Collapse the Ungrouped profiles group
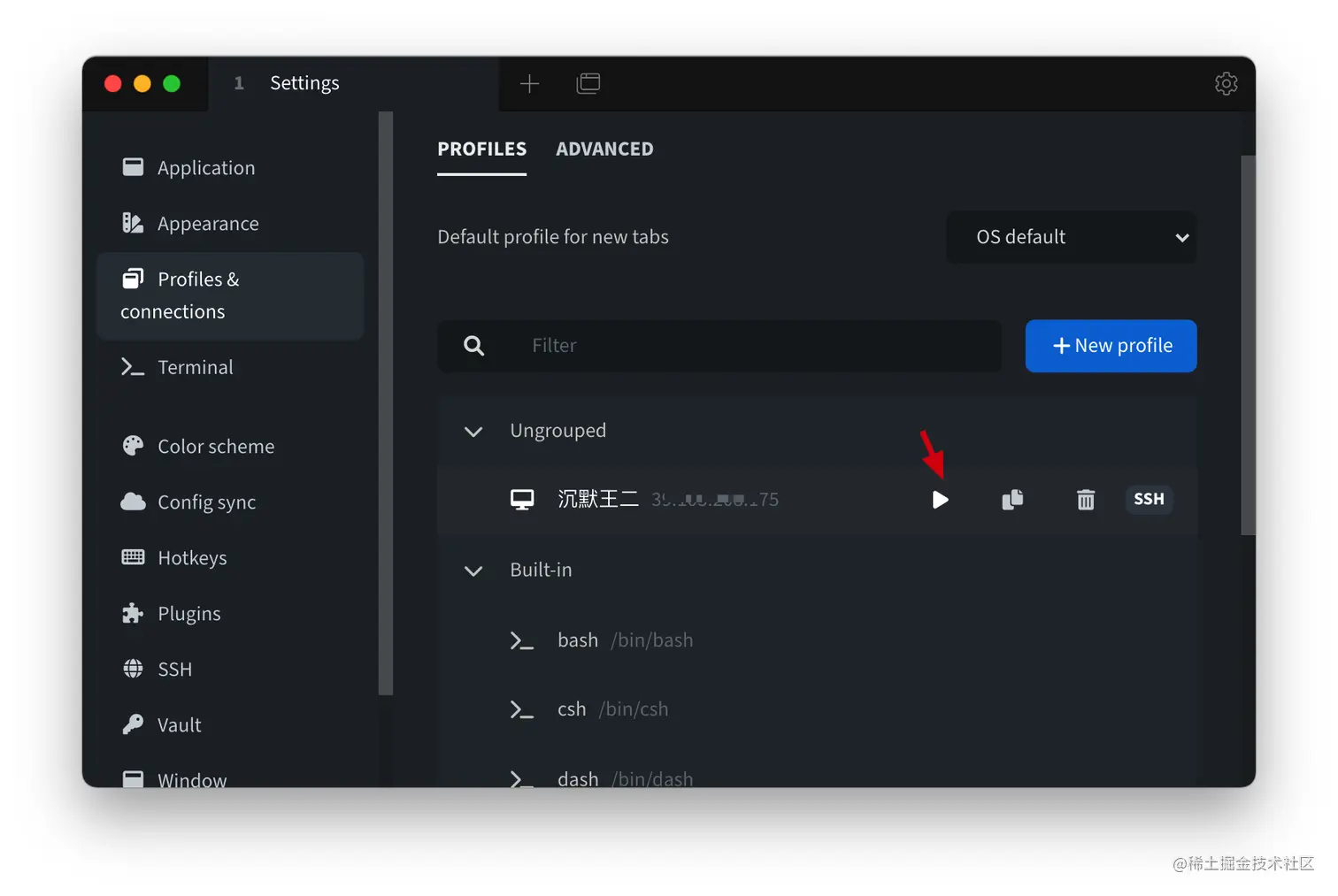Viewport: 1338px width, 896px height. 473,432
